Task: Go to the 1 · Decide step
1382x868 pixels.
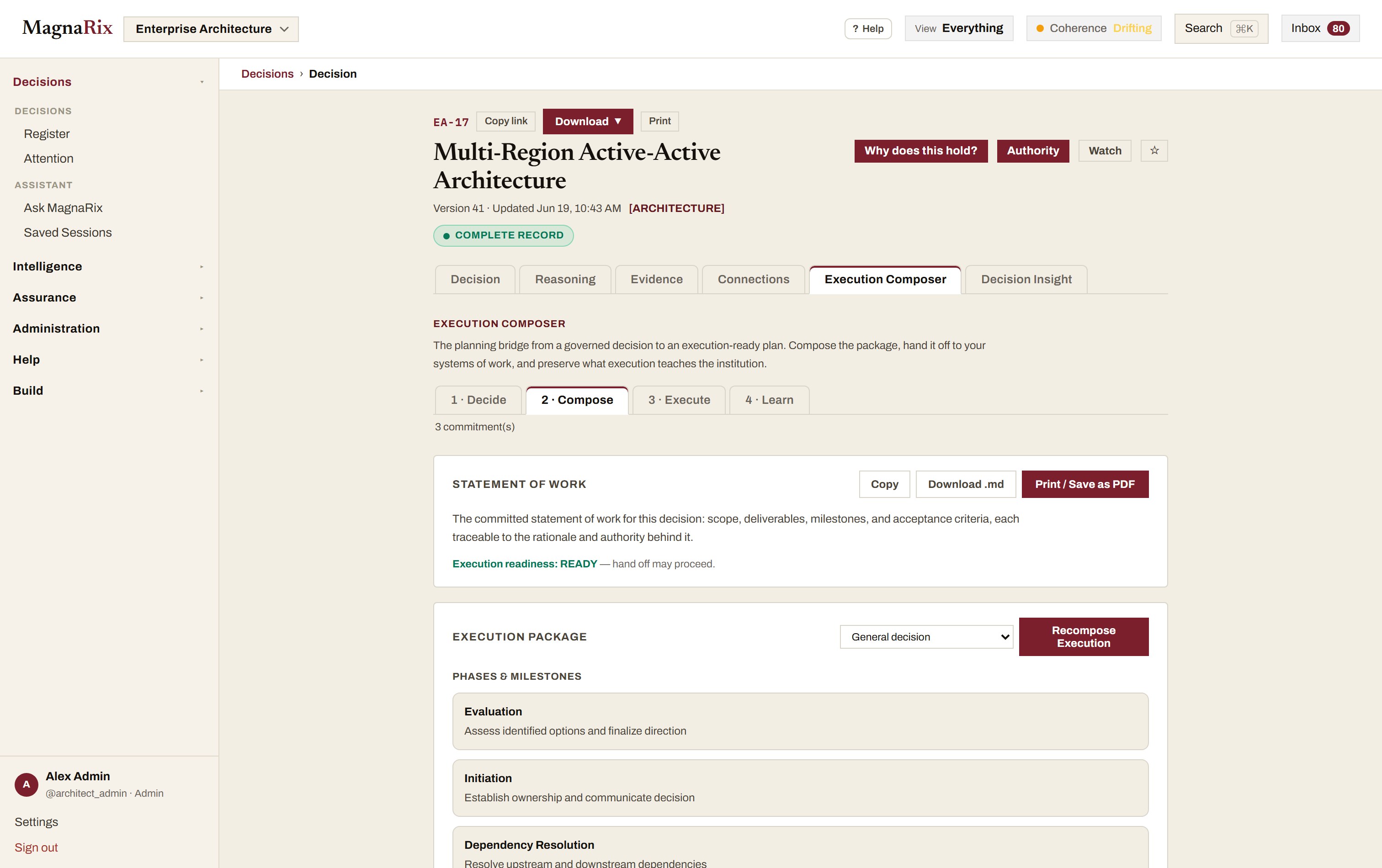Action: (478, 400)
